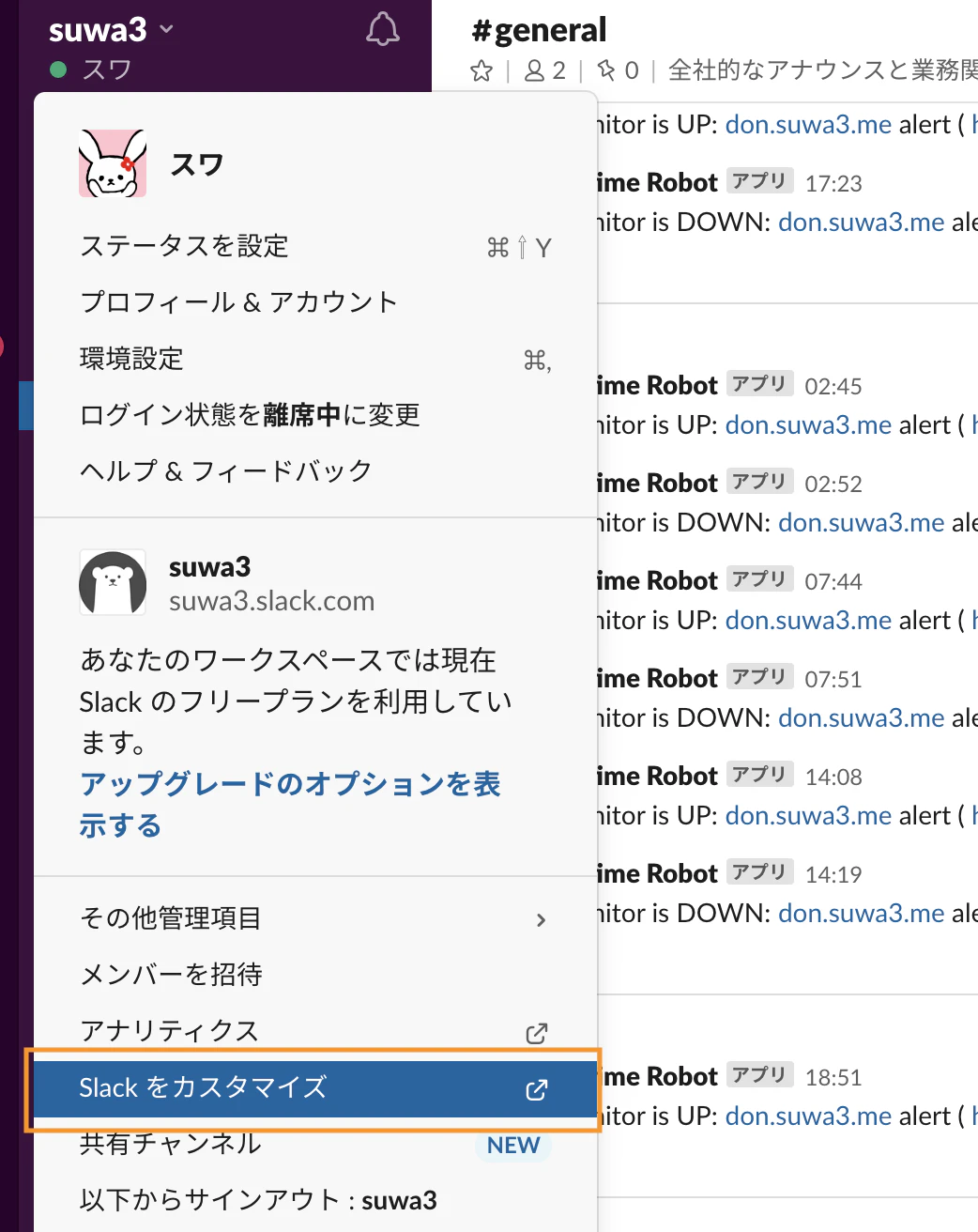The width and height of the screenshot is (978, 1232).
Task: Click the 02:45 message timestamp
Action: pos(833,386)
